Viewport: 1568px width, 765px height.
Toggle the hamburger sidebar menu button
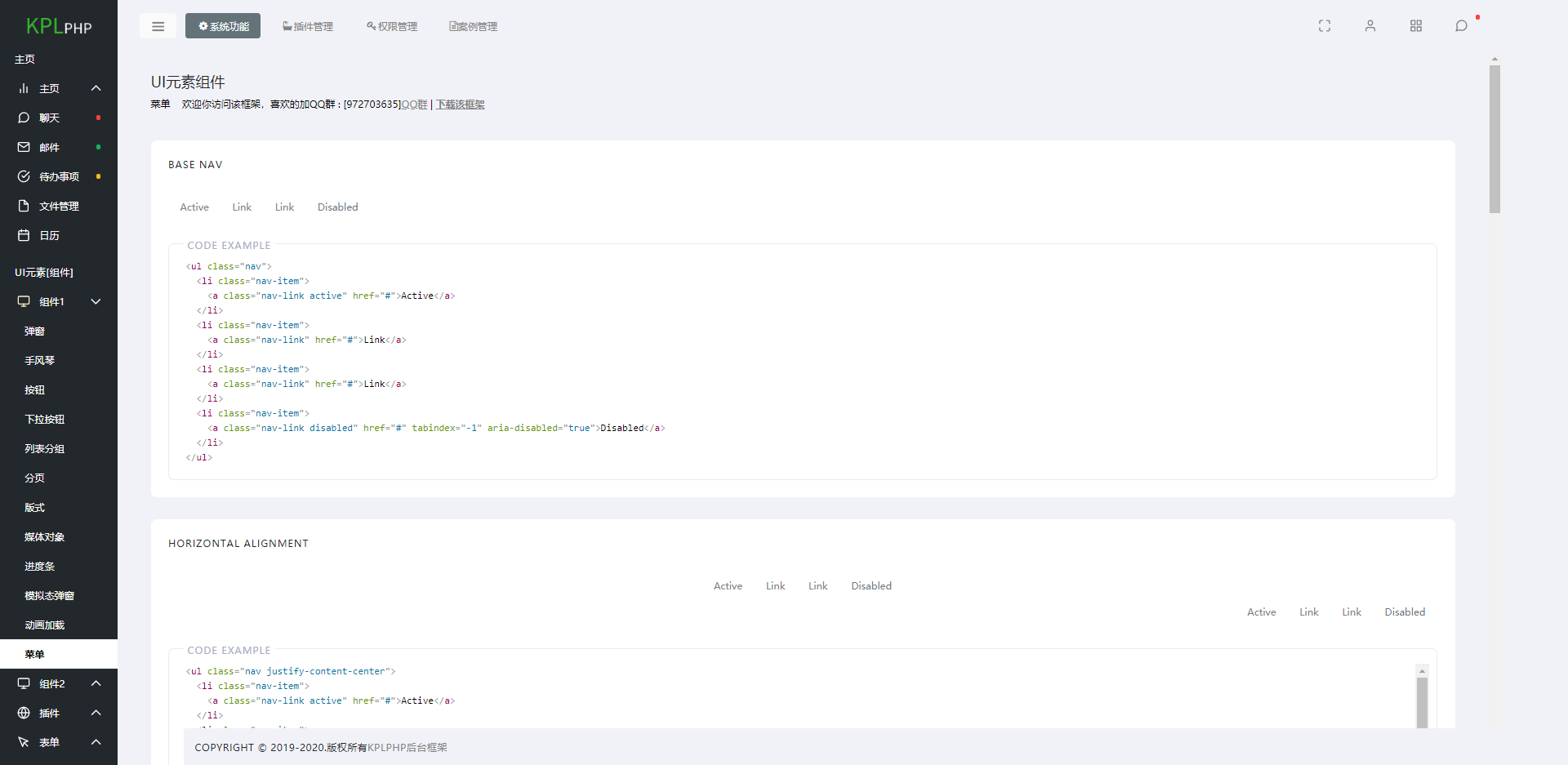point(158,26)
